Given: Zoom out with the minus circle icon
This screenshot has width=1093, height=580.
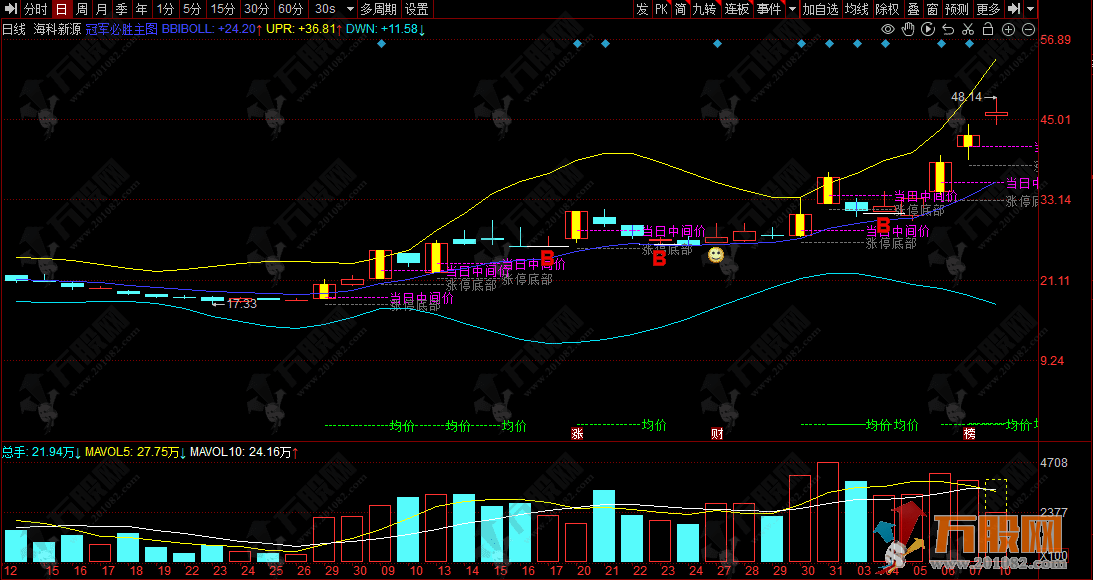Looking at the screenshot, I should 1028,30.
